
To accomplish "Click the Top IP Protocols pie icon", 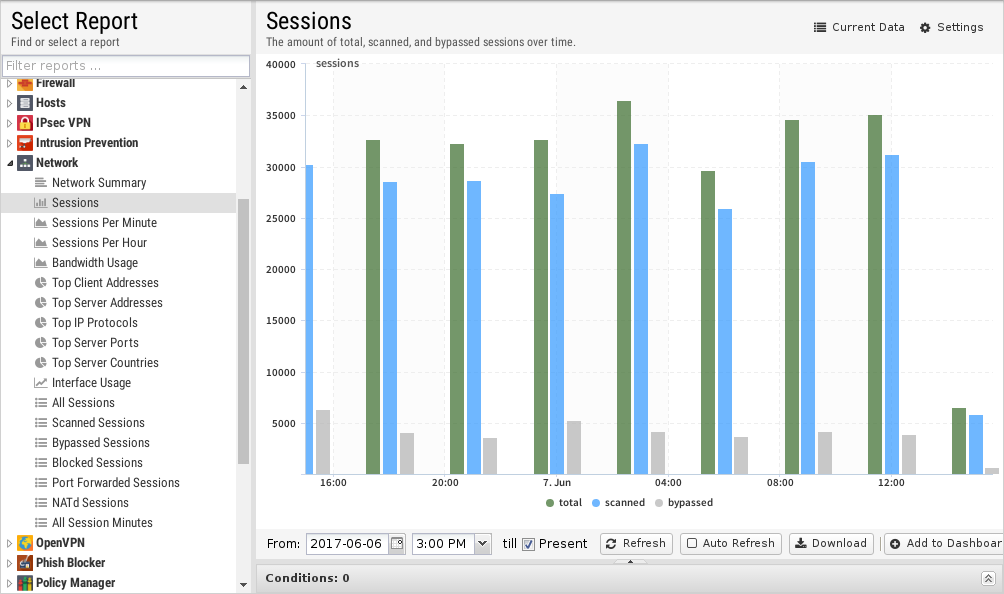I will [x=40, y=323].
